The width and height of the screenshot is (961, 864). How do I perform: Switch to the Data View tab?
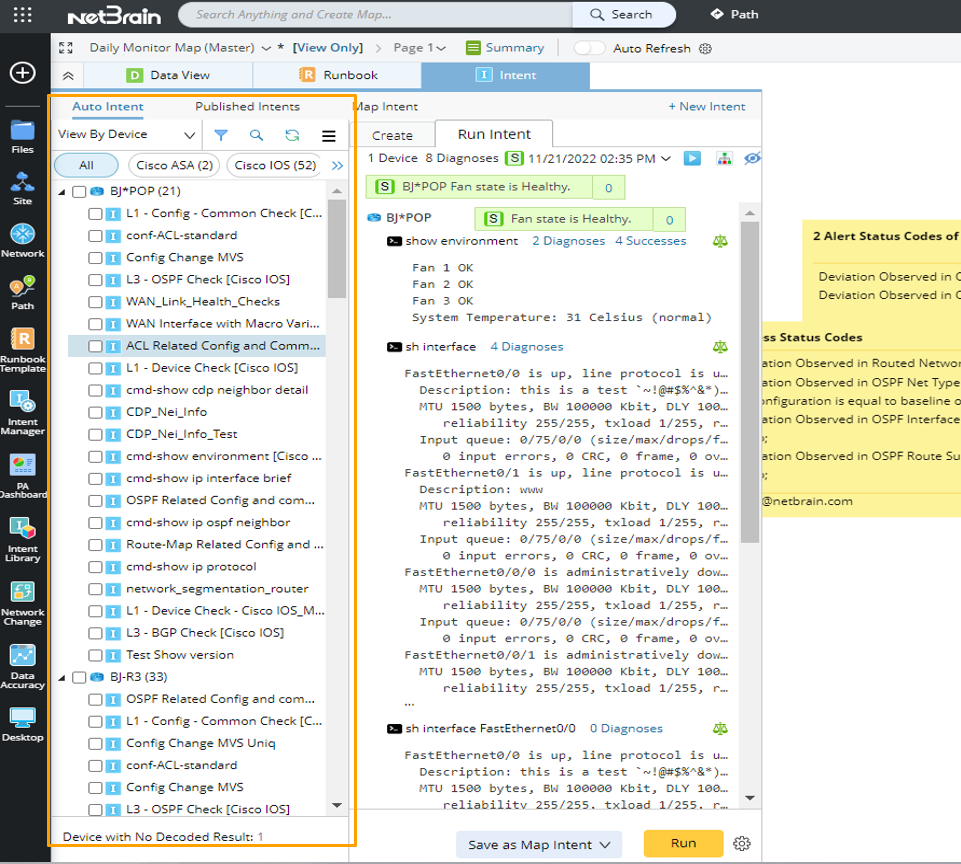tap(168, 75)
